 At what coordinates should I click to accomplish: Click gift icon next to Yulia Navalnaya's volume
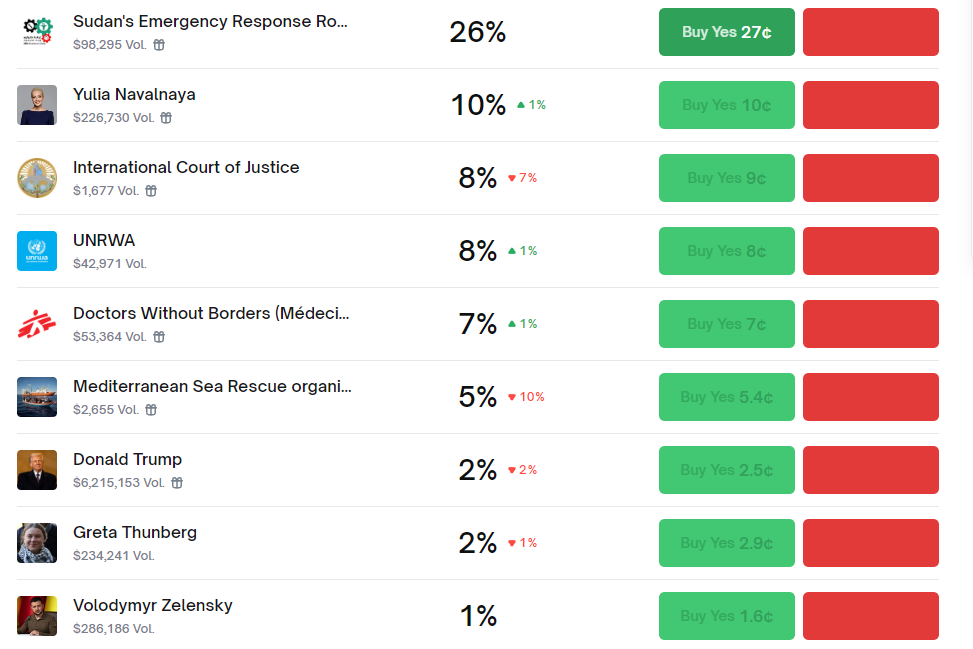click(x=166, y=118)
